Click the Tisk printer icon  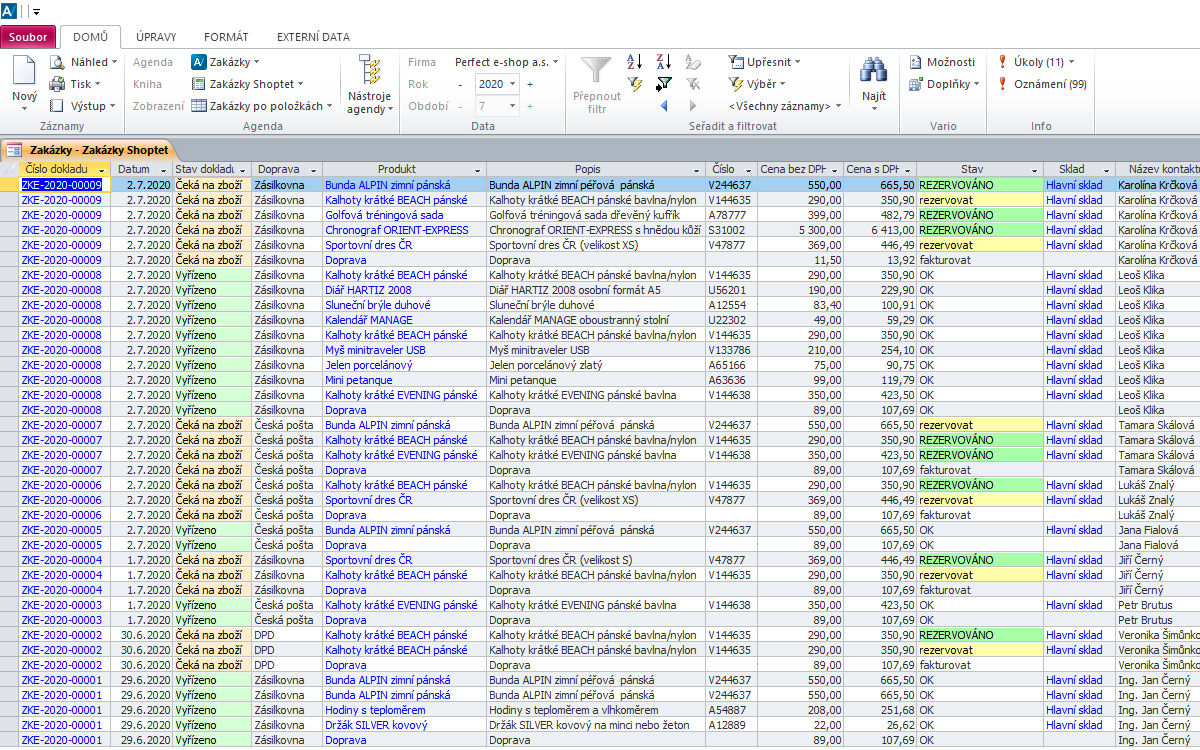[x=58, y=84]
